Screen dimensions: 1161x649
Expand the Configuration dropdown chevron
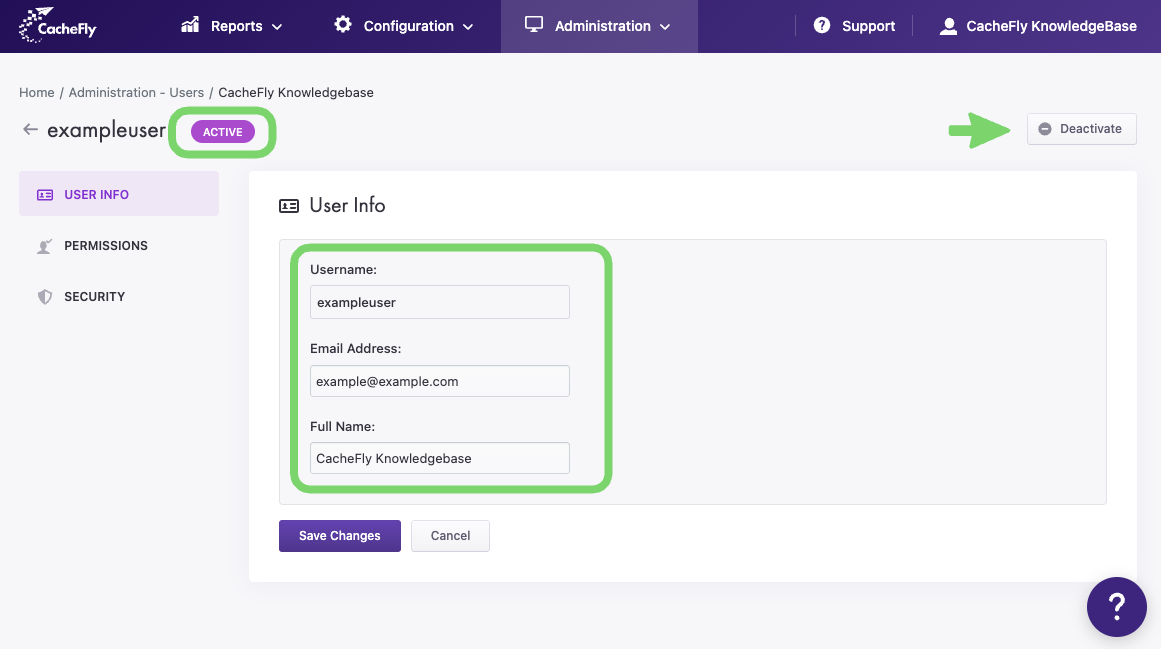(x=468, y=27)
